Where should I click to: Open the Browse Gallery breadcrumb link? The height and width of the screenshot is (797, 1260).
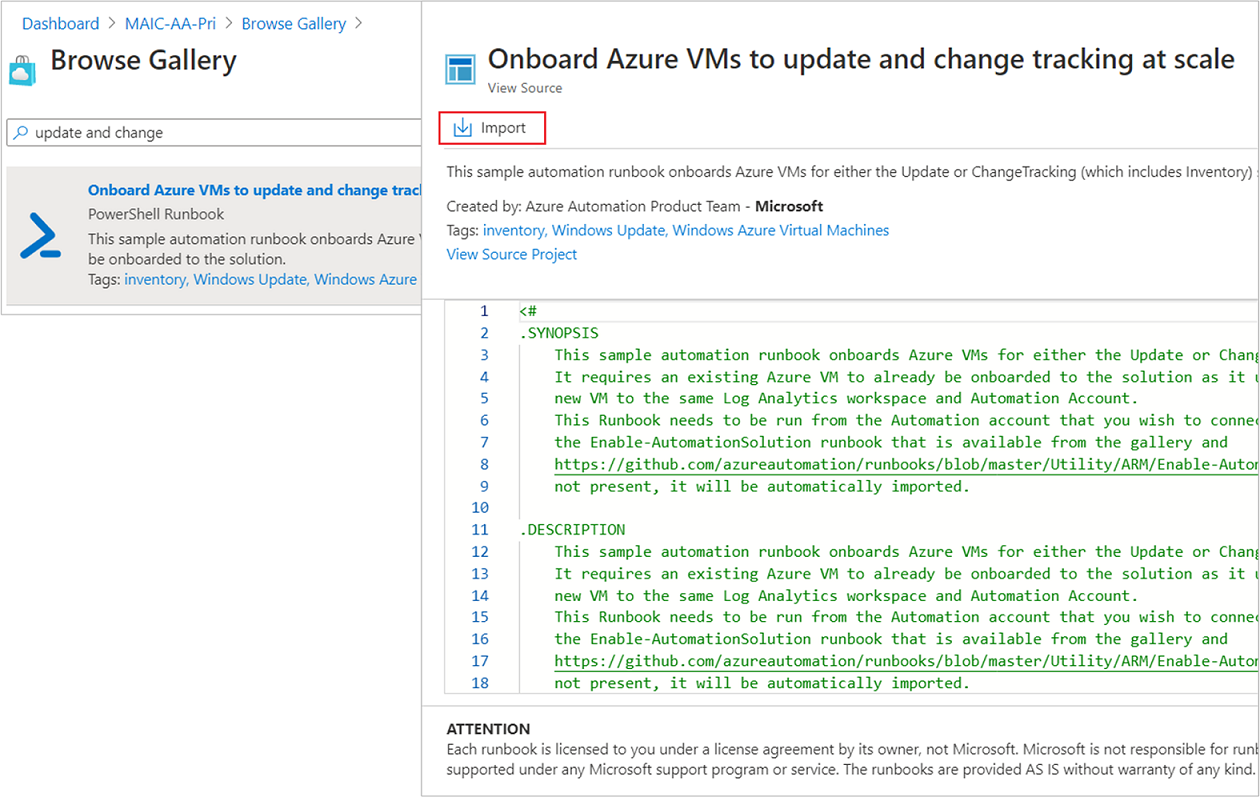[294, 23]
